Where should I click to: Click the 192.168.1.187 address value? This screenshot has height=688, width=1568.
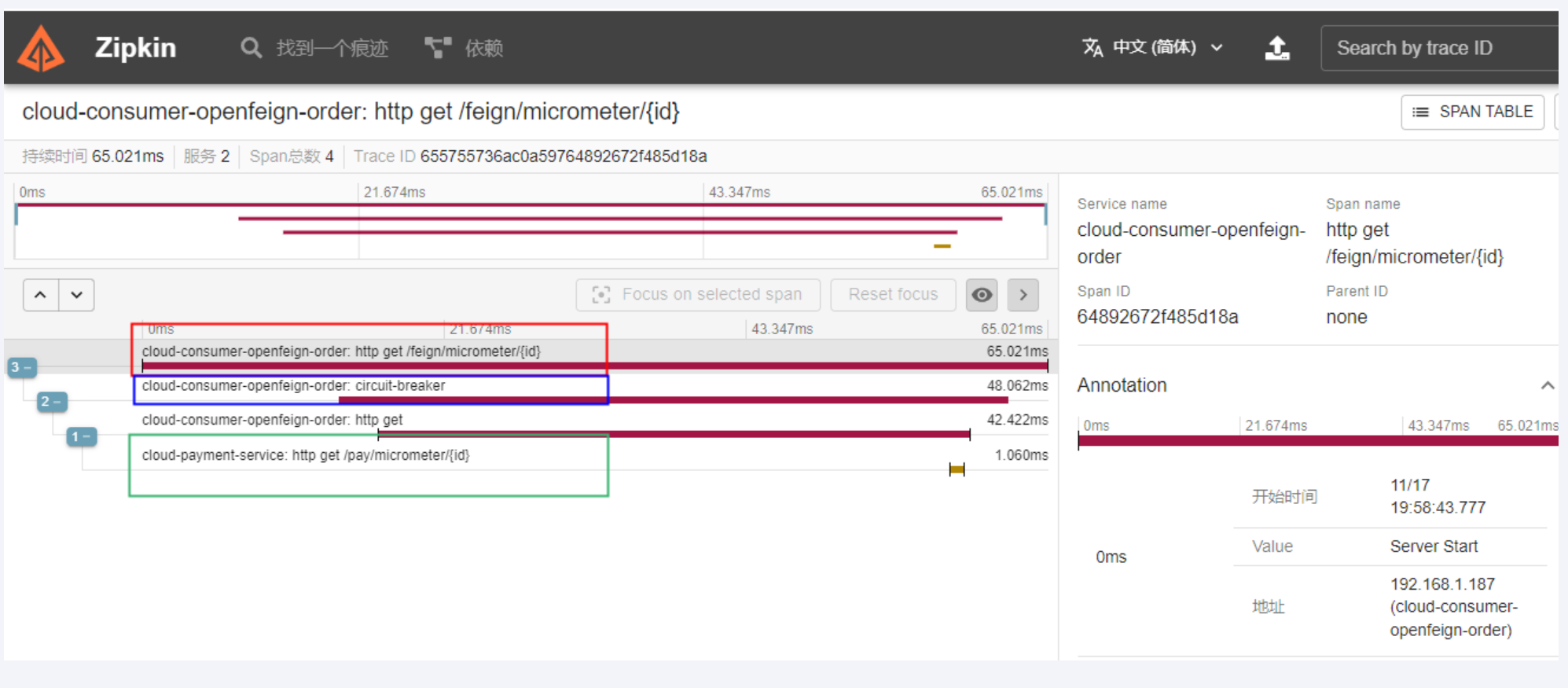point(1442,584)
